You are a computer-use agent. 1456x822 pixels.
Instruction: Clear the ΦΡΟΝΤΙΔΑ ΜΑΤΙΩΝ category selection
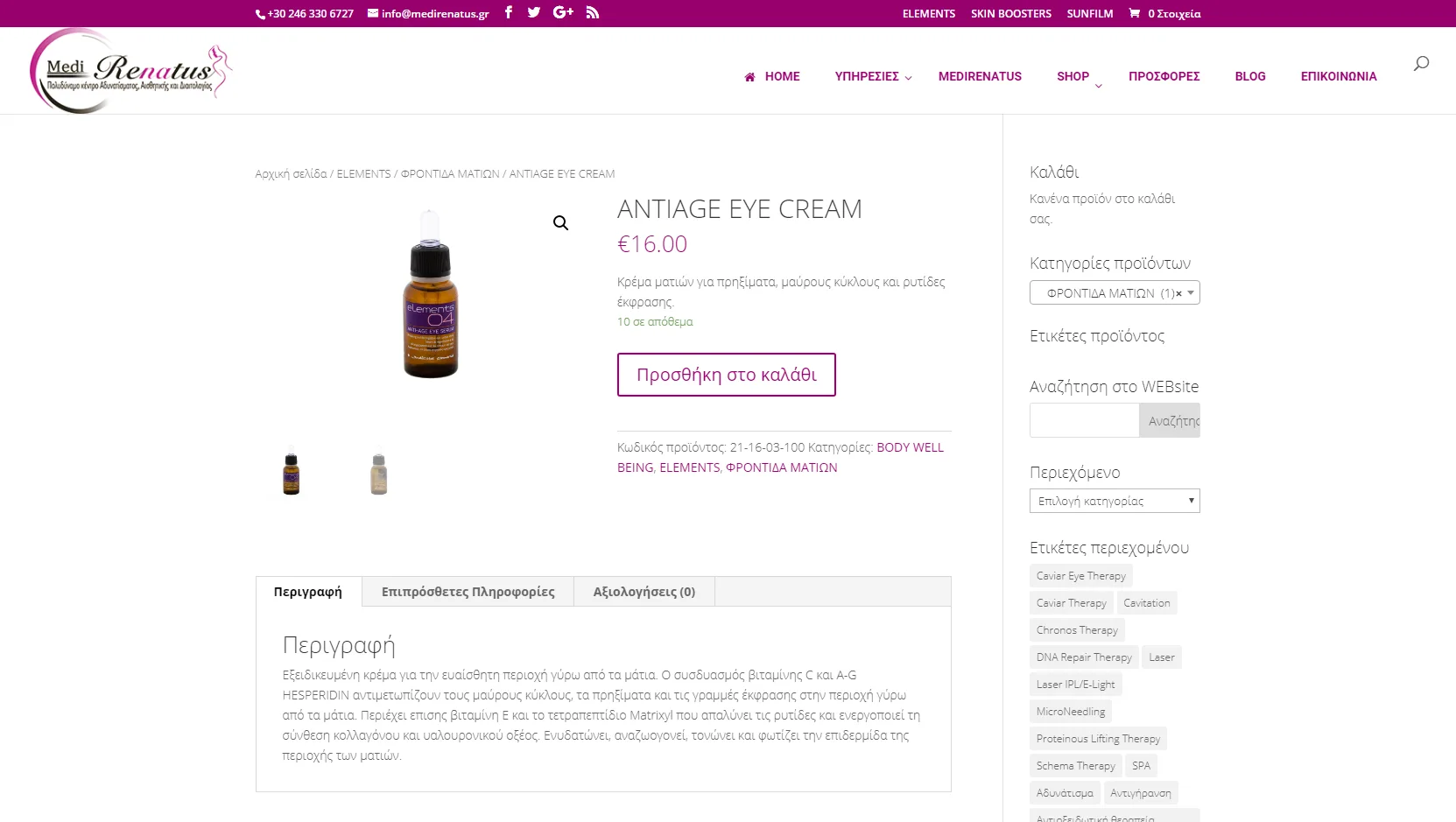click(x=1179, y=293)
